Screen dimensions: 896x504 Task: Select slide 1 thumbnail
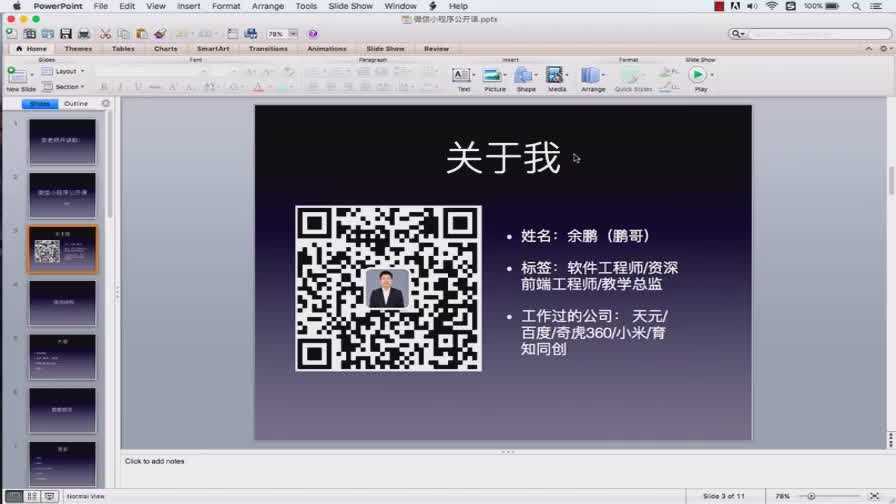click(x=63, y=141)
